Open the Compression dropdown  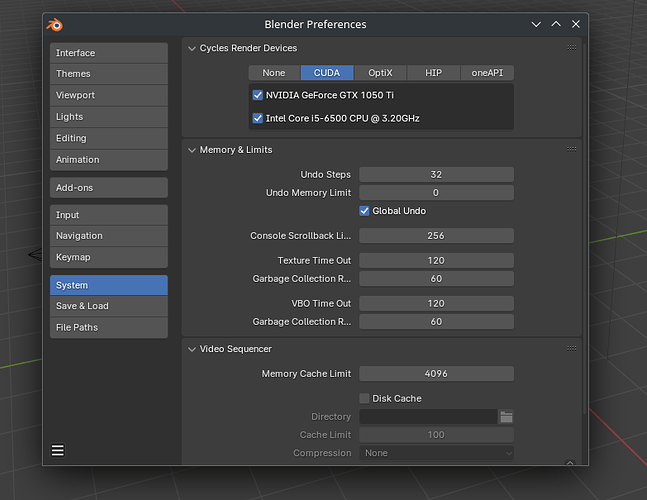[437, 453]
